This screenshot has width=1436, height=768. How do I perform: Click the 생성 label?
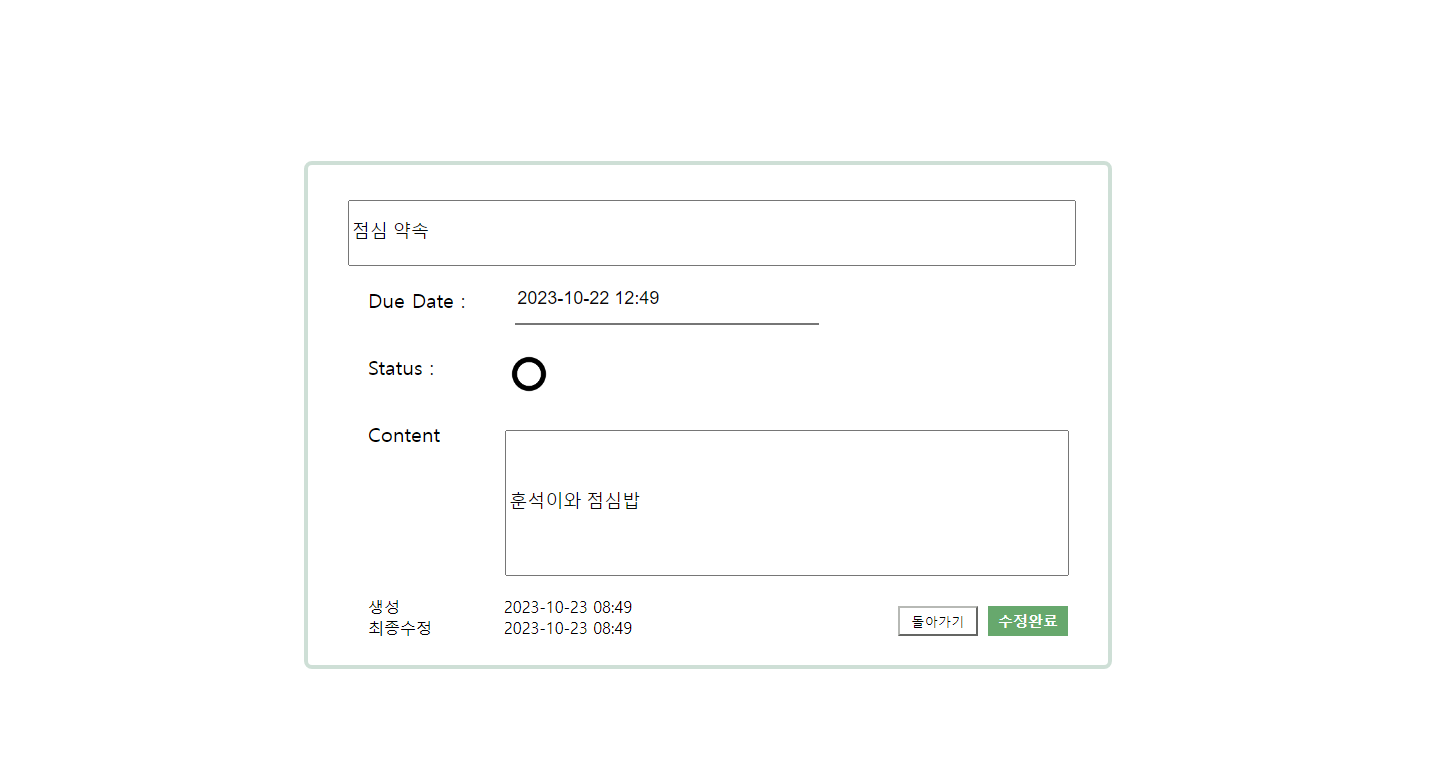tap(384, 607)
